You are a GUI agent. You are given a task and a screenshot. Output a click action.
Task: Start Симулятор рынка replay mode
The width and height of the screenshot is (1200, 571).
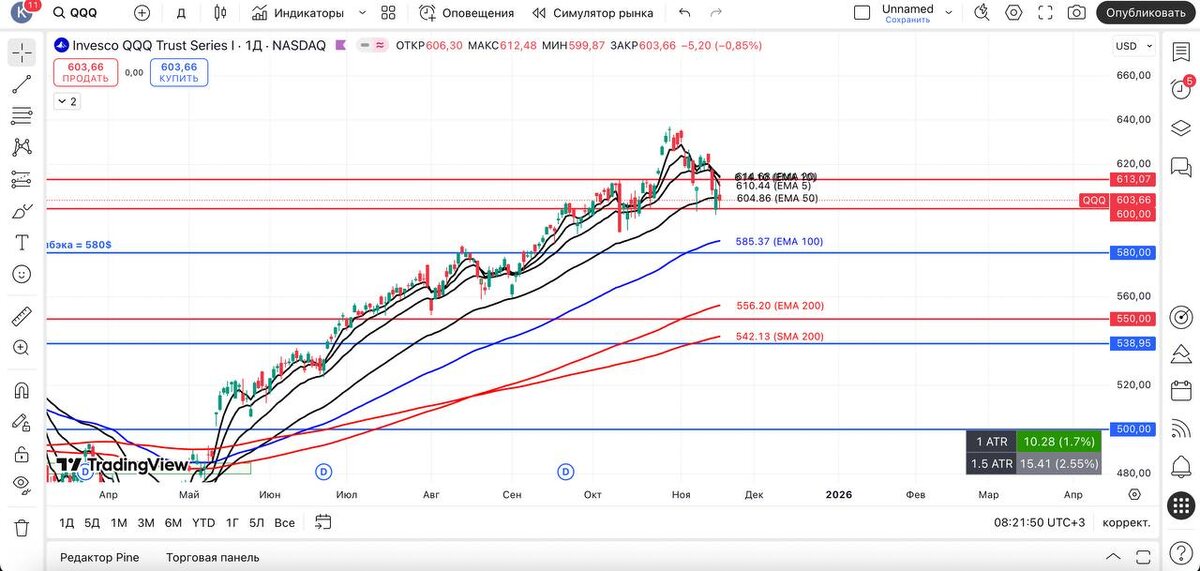pyautogui.click(x=593, y=13)
